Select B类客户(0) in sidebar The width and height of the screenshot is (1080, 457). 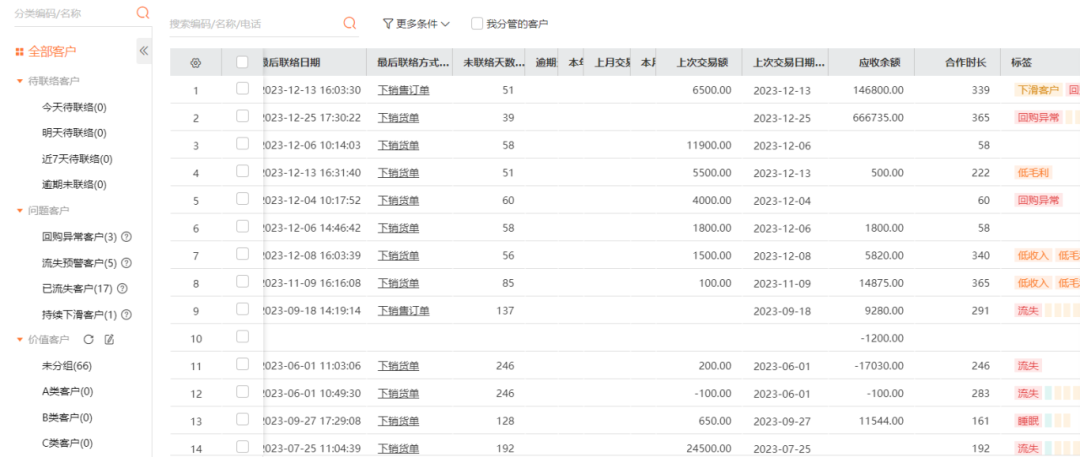68,418
